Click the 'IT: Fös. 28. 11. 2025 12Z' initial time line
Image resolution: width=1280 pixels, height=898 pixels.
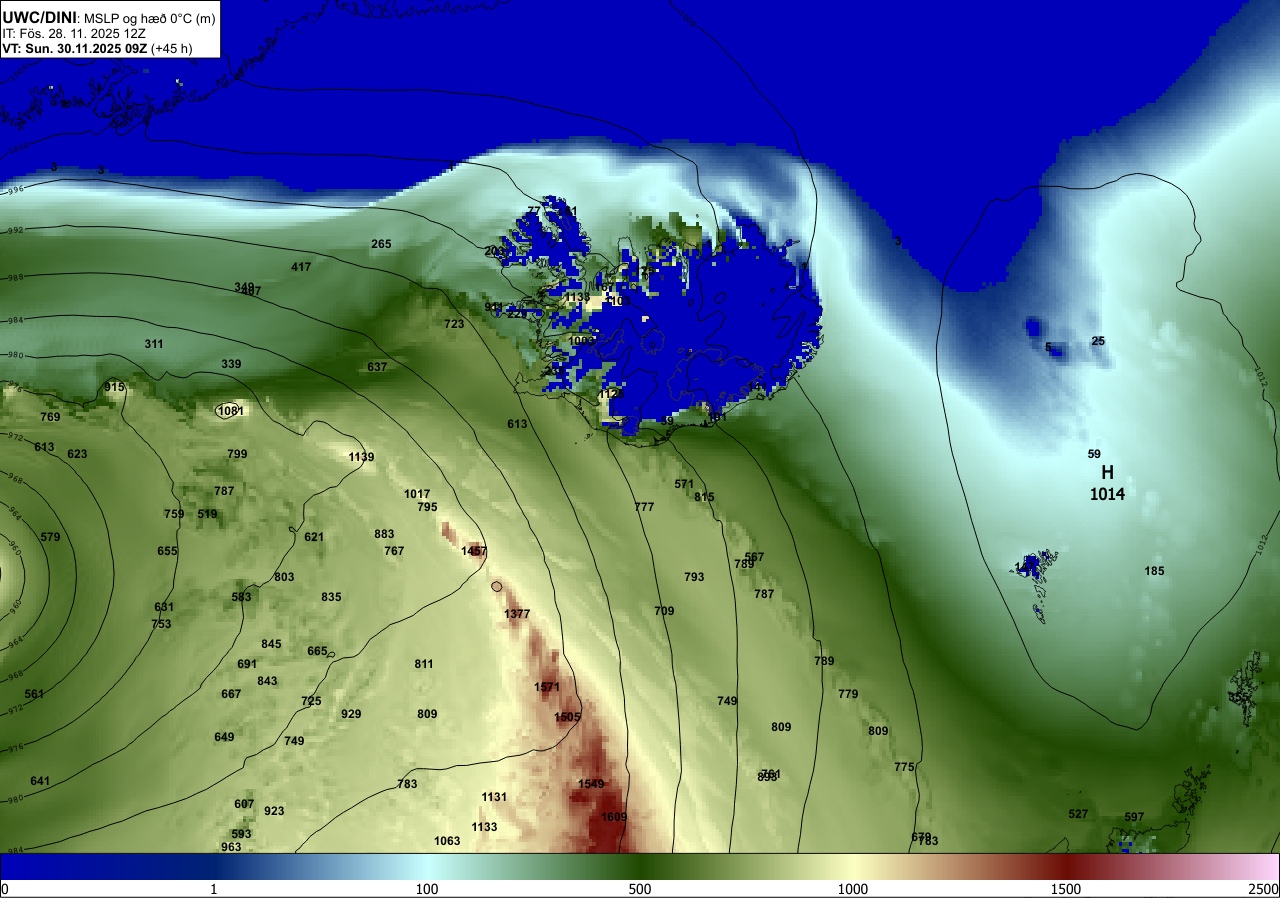point(73,32)
